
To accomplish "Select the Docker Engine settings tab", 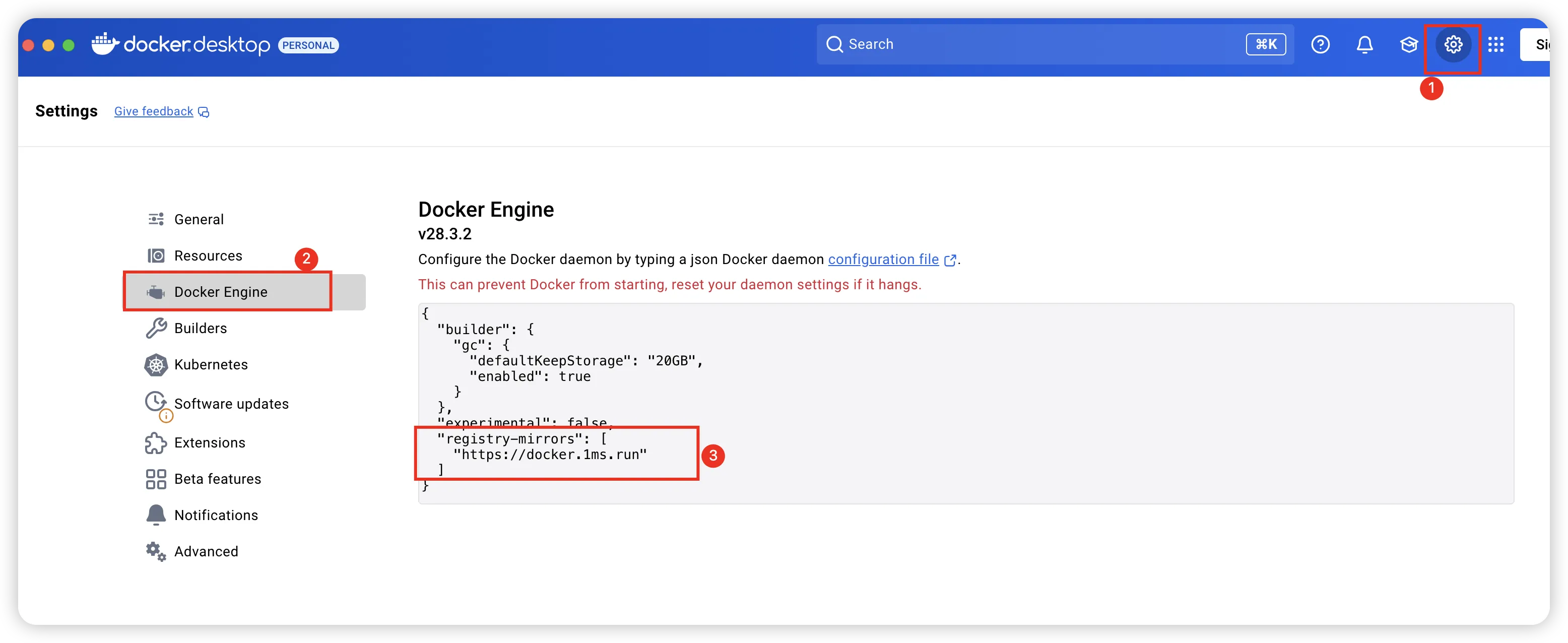I will pyautogui.click(x=245, y=292).
